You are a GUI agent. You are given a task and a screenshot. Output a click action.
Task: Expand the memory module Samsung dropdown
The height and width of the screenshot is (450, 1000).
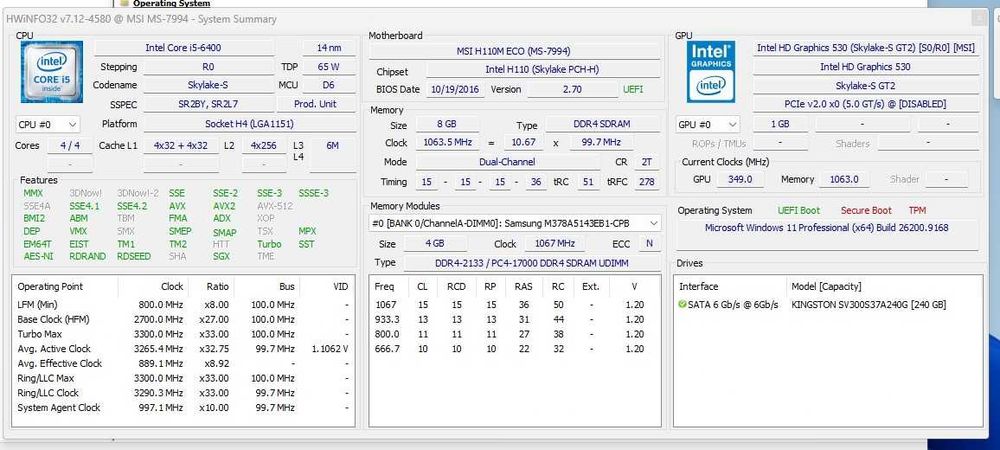[x=515, y=223]
